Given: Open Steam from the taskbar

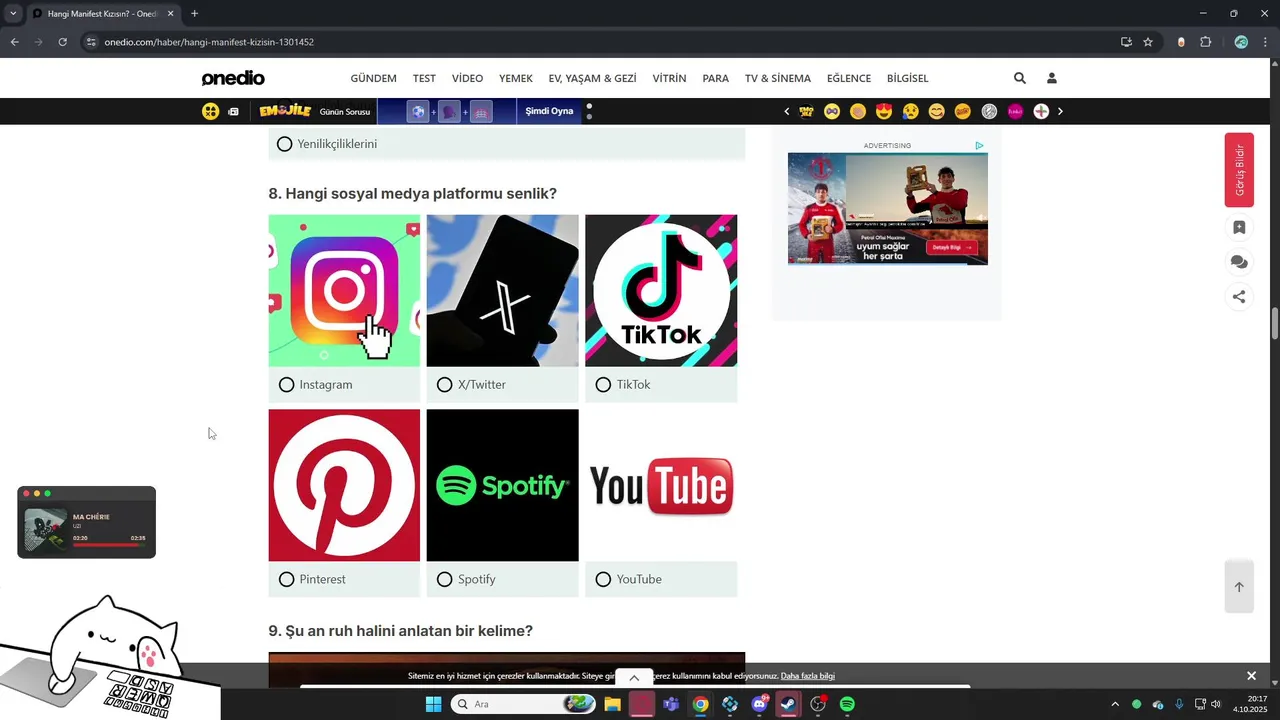Looking at the screenshot, I should (788, 704).
